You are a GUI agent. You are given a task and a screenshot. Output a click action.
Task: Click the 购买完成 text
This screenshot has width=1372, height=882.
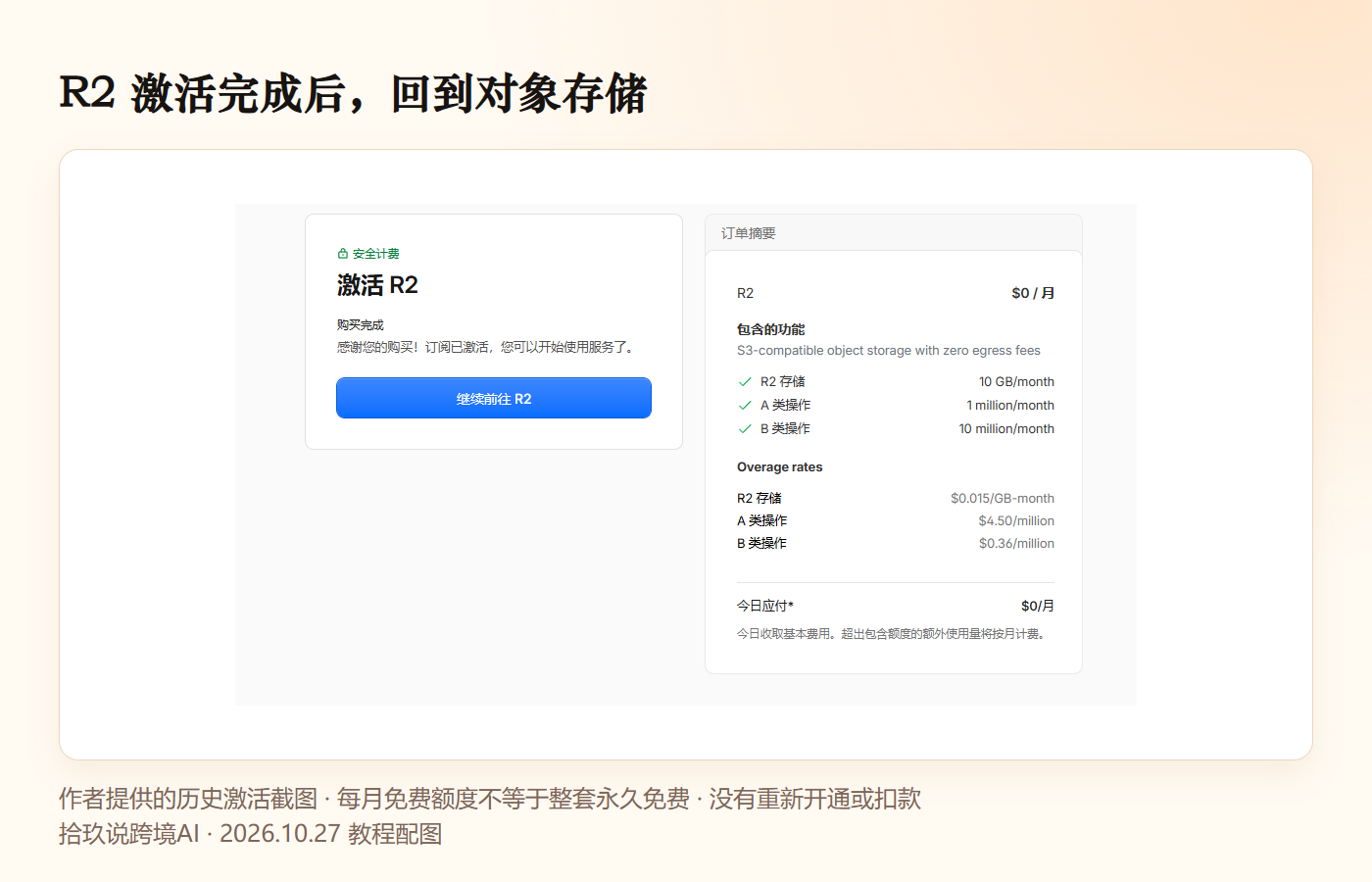[361, 325]
